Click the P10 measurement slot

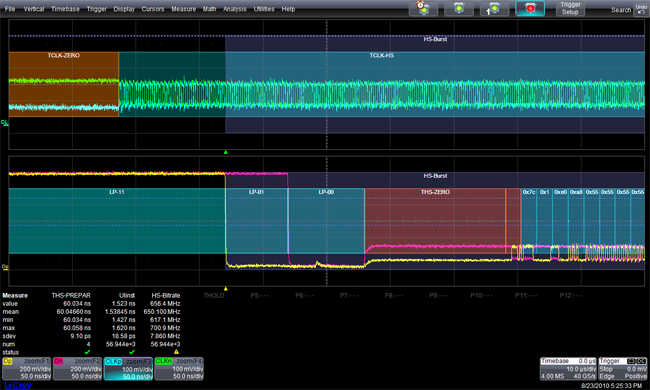pos(482,296)
